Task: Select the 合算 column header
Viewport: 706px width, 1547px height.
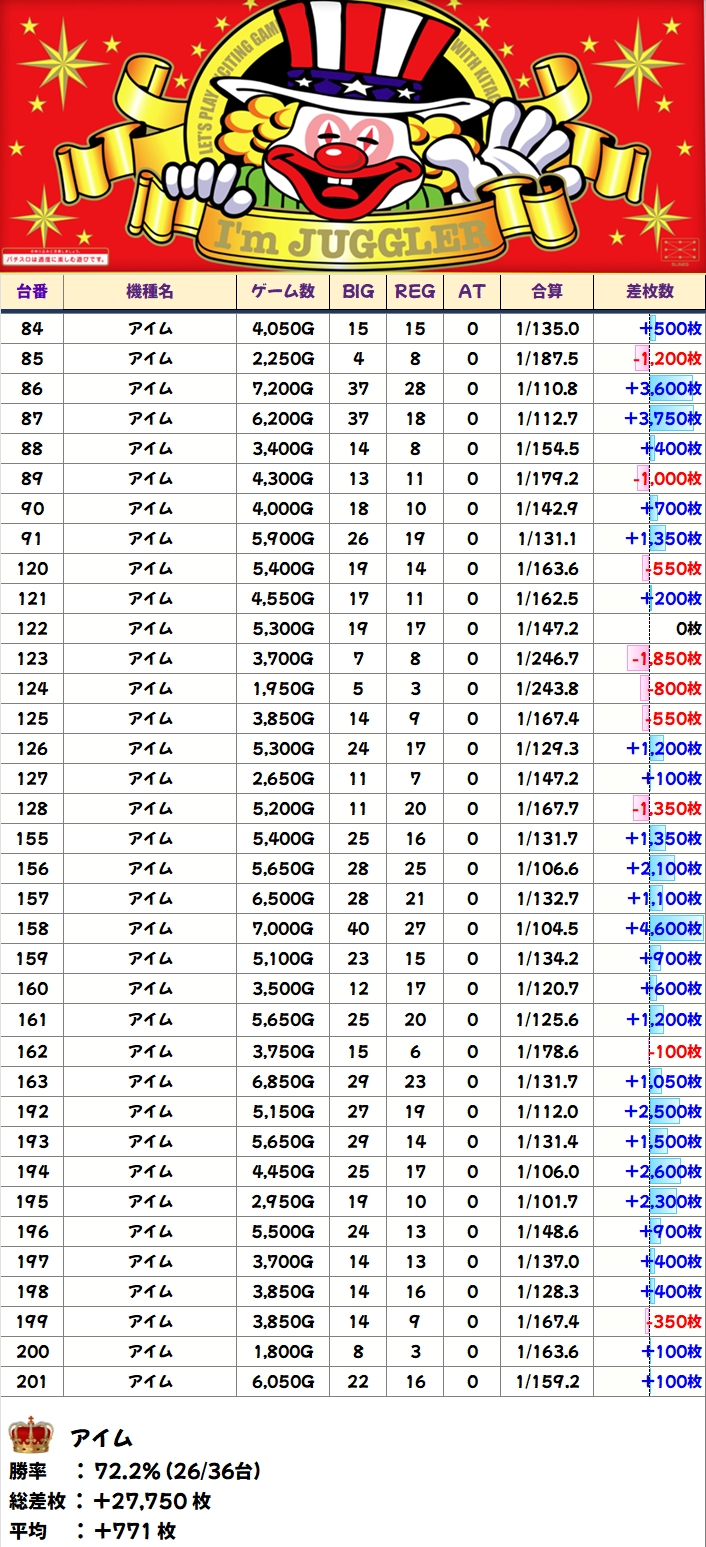Action: [546, 292]
